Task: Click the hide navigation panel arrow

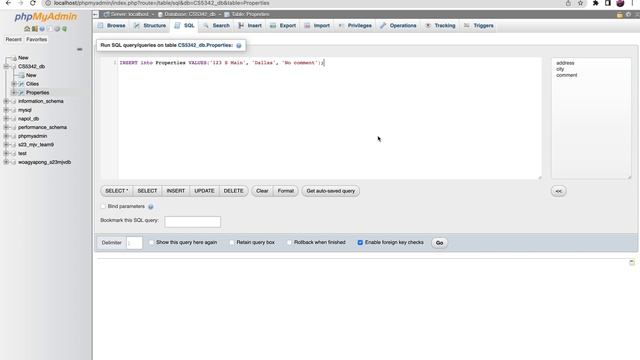Action: coord(96,14)
